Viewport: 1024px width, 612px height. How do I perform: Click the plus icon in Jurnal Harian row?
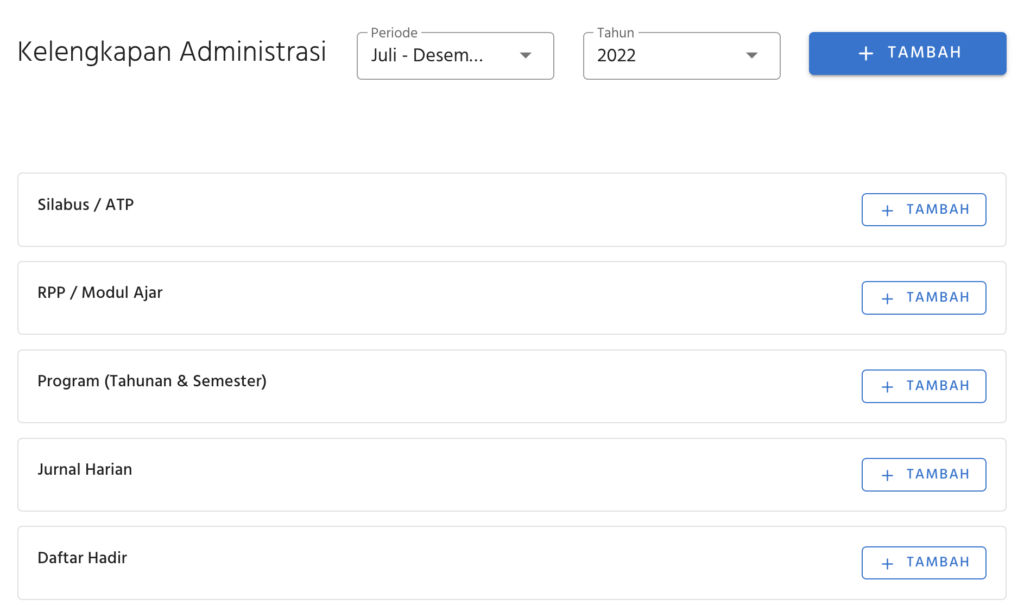click(x=887, y=475)
